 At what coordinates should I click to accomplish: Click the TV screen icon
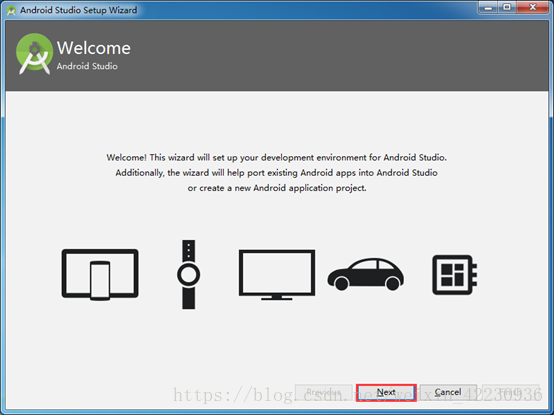coord(277,275)
